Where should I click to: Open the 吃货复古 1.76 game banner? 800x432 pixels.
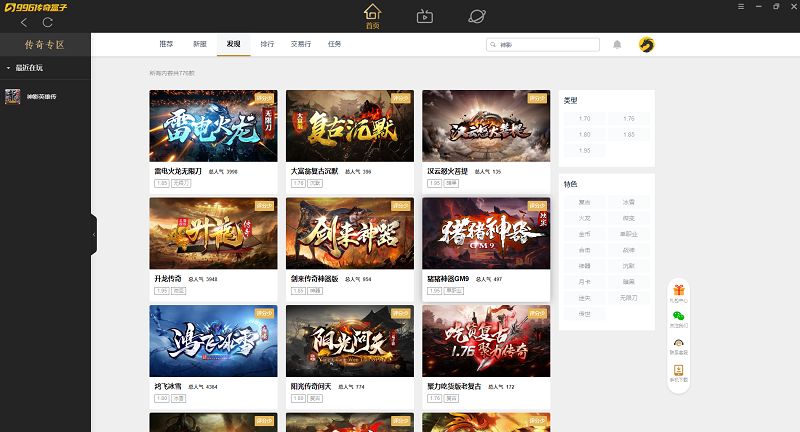486,341
